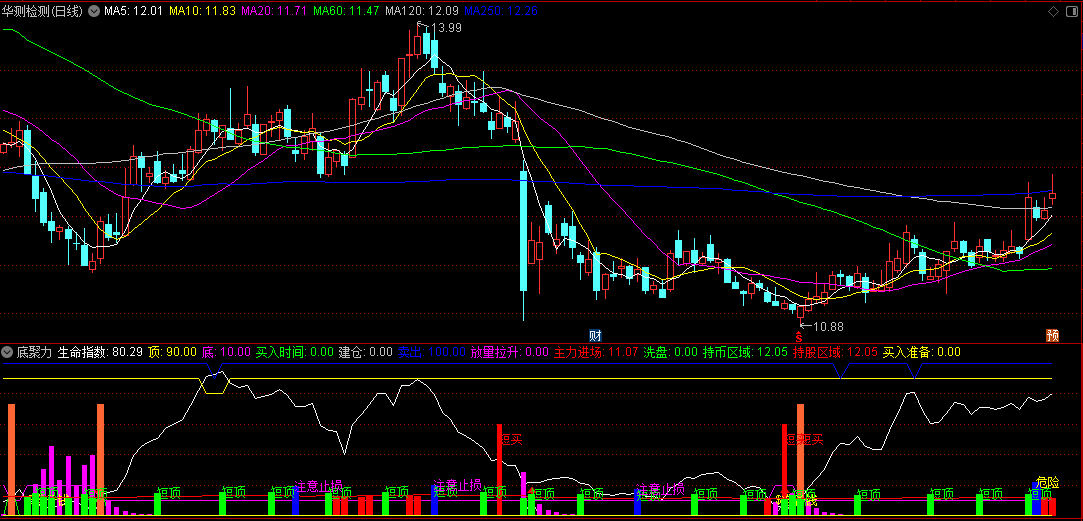Select the yellow MA10: 11.83 label
This screenshot has width=1083, height=521.
click(200, 11)
